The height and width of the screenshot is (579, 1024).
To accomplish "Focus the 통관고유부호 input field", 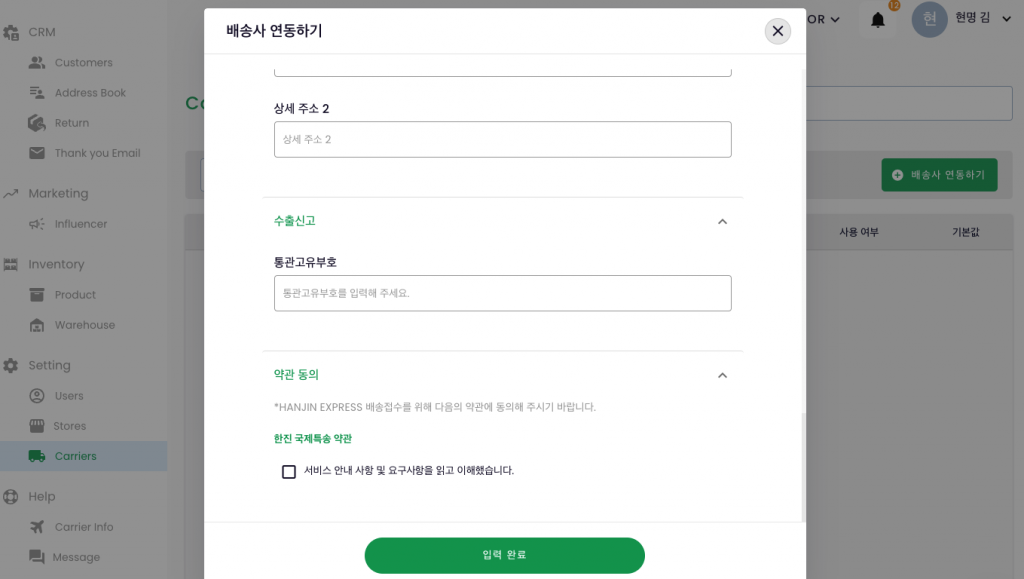I will (x=502, y=293).
